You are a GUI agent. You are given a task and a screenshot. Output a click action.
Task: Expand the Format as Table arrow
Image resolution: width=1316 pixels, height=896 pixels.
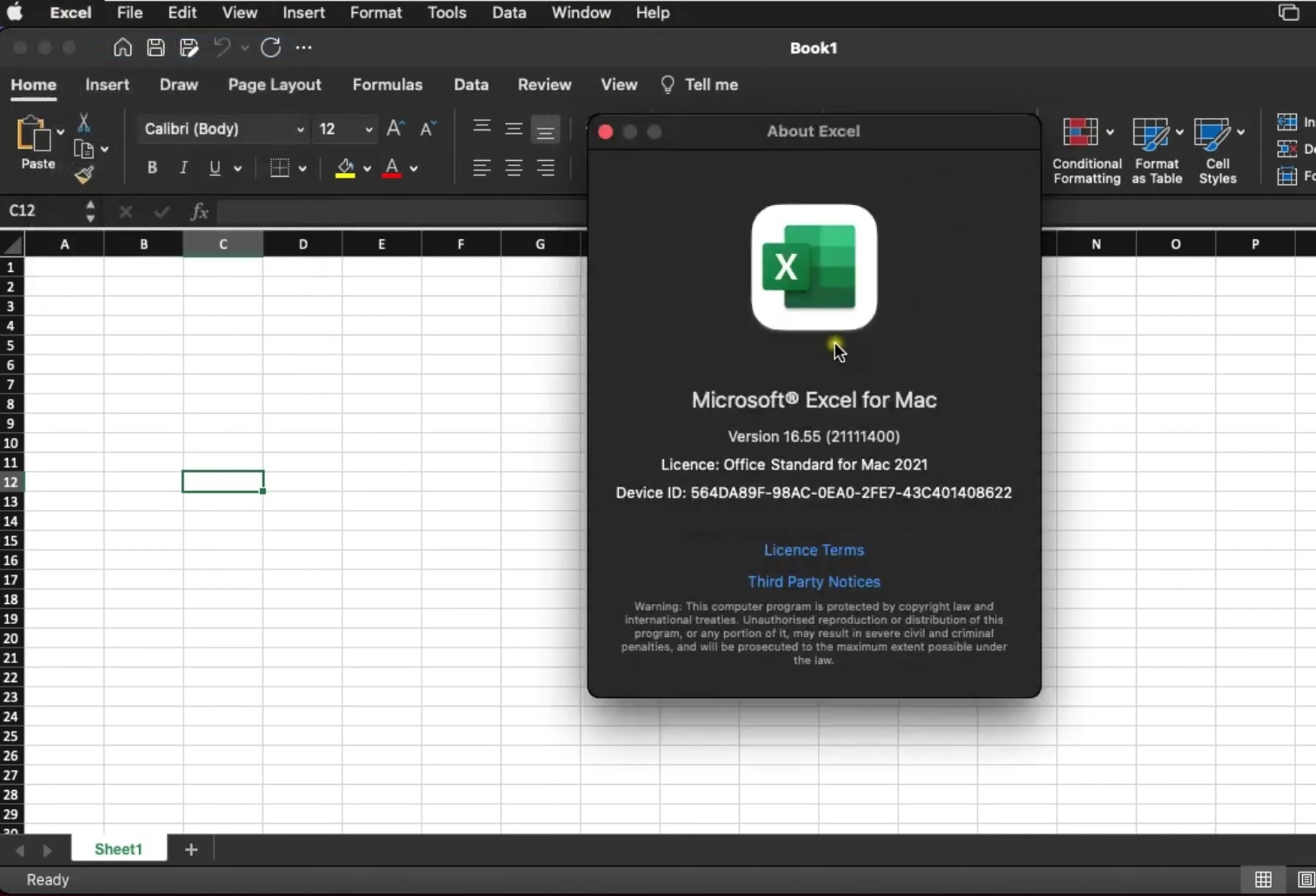(1180, 132)
